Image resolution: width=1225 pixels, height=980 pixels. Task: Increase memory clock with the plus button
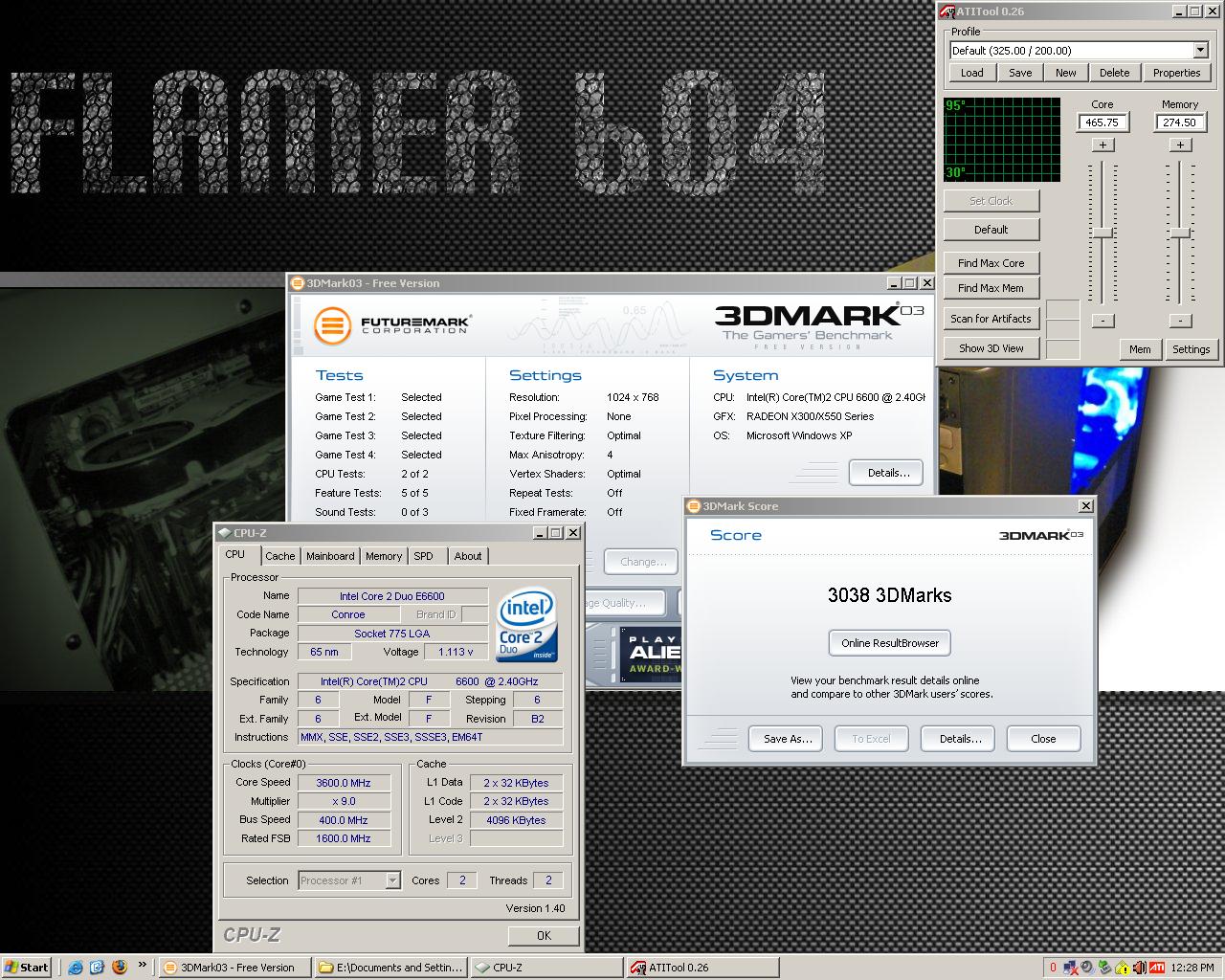[1180, 145]
